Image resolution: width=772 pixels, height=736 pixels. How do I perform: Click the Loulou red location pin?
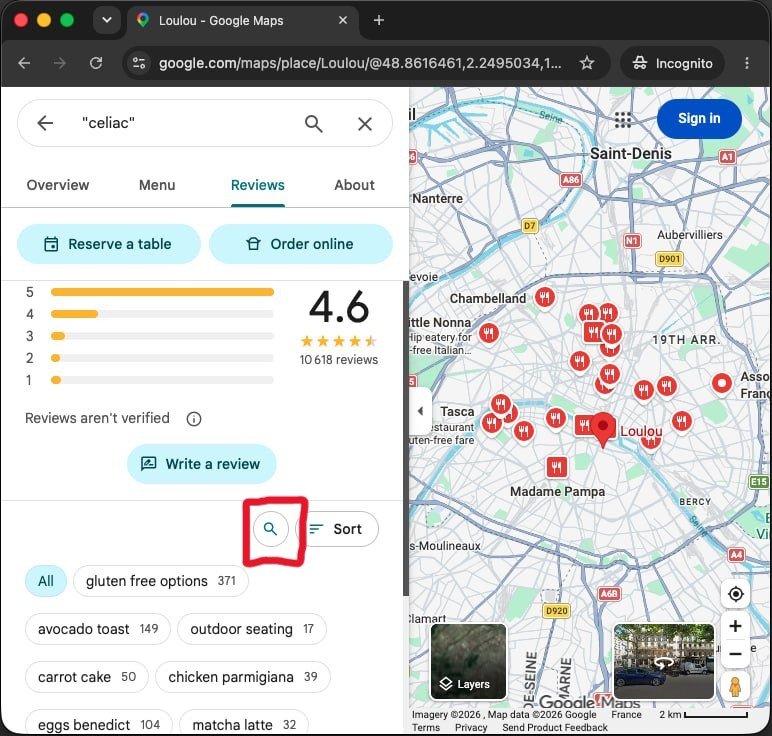point(603,430)
